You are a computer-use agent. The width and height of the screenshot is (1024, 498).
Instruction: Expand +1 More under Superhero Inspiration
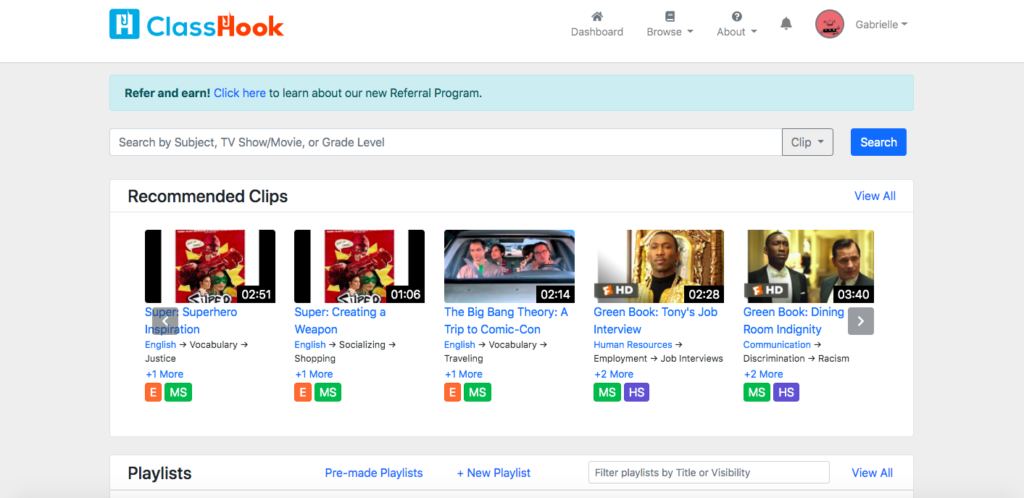pos(165,374)
